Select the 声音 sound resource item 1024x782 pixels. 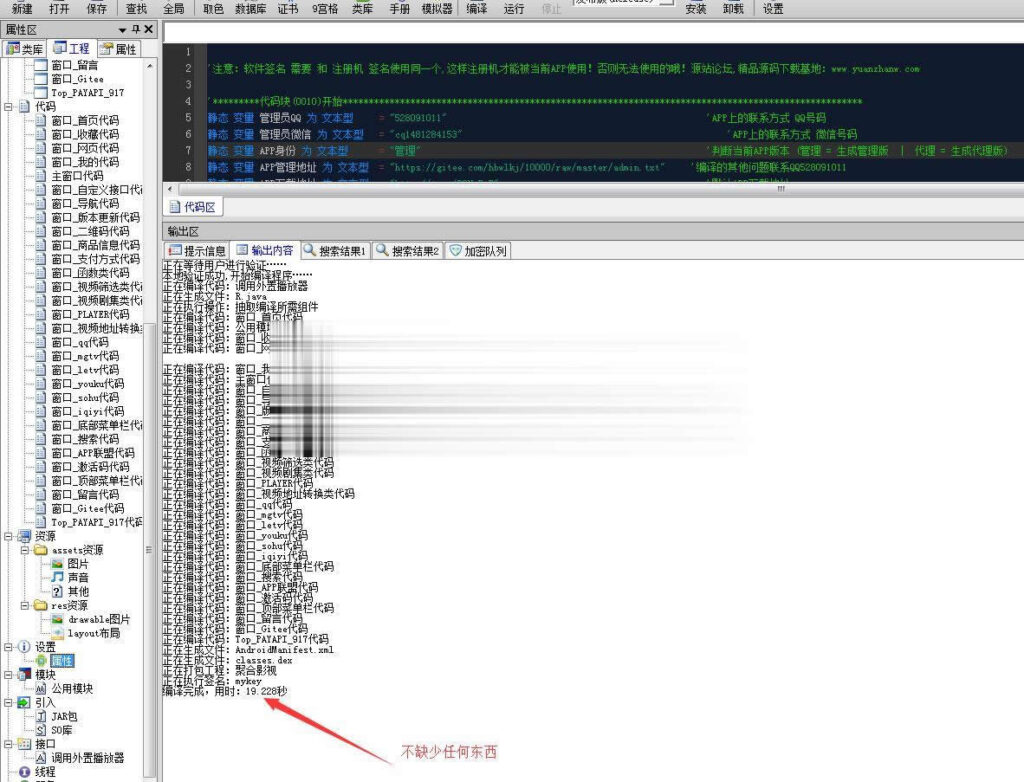[77, 578]
